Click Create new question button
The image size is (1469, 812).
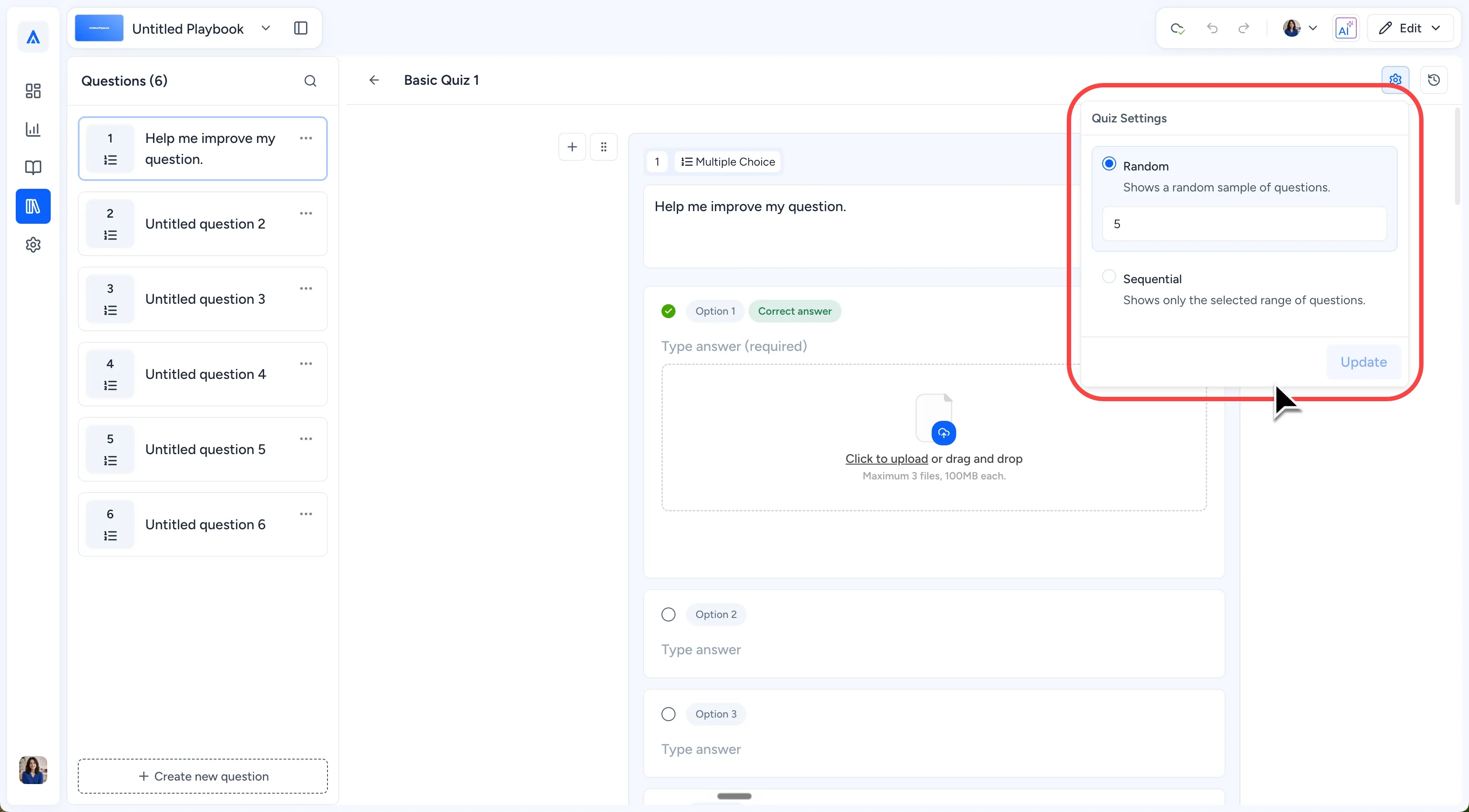pyautogui.click(x=202, y=776)
